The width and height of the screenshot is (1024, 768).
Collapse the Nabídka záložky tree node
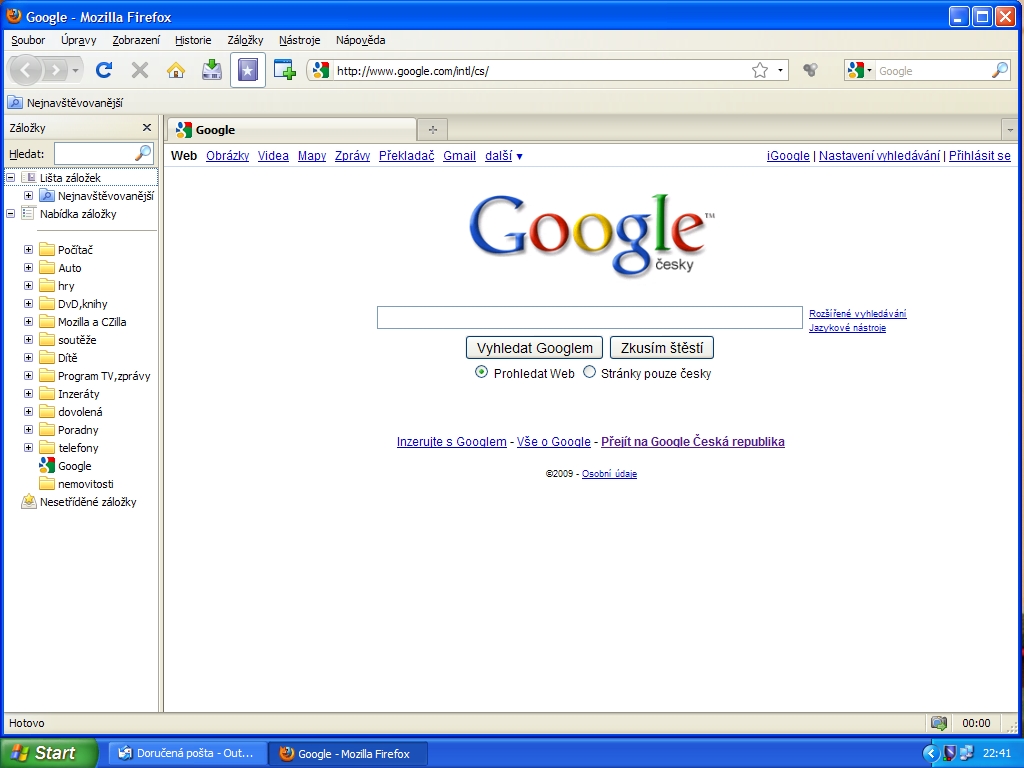coord(10,214)
